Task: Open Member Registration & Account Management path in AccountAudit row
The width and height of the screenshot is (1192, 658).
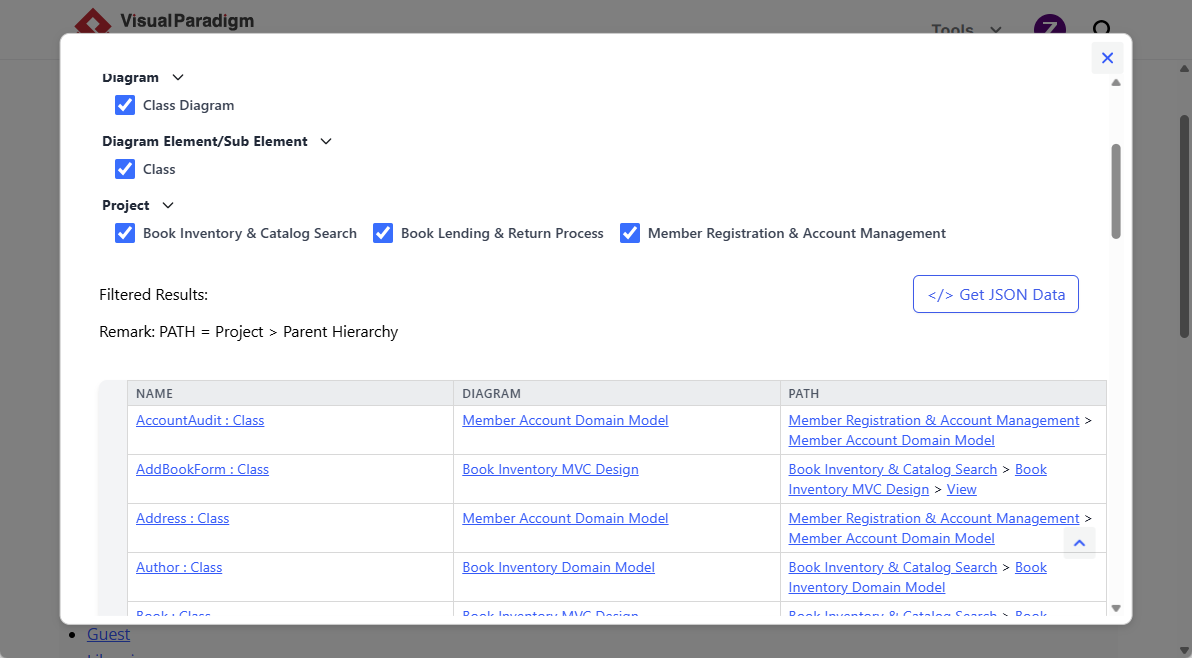Action: tap(934, 420)
